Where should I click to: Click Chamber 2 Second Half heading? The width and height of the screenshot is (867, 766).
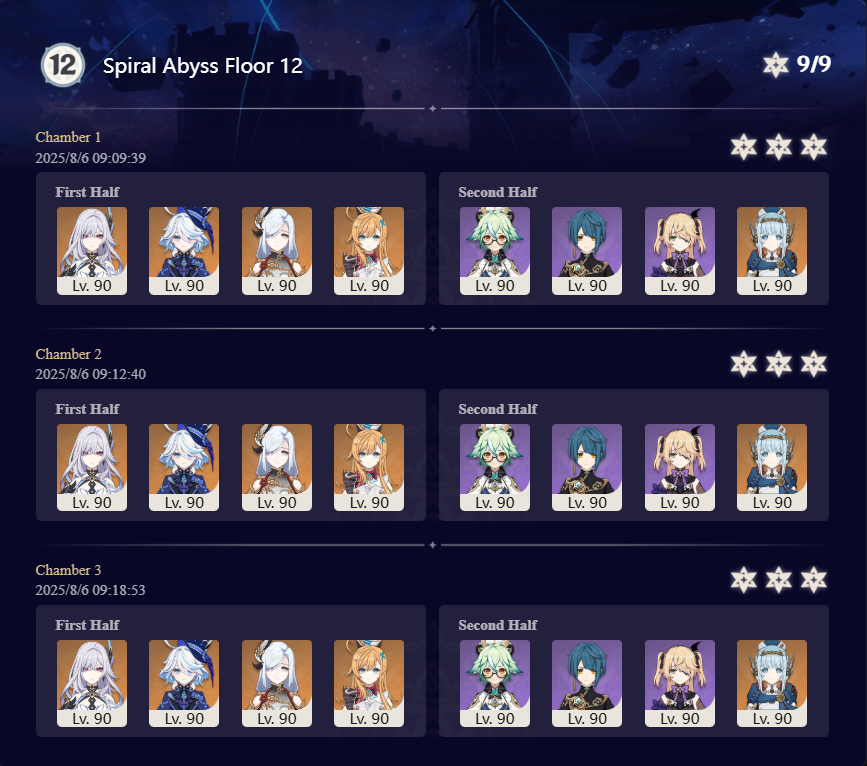[x=498, y=409]
